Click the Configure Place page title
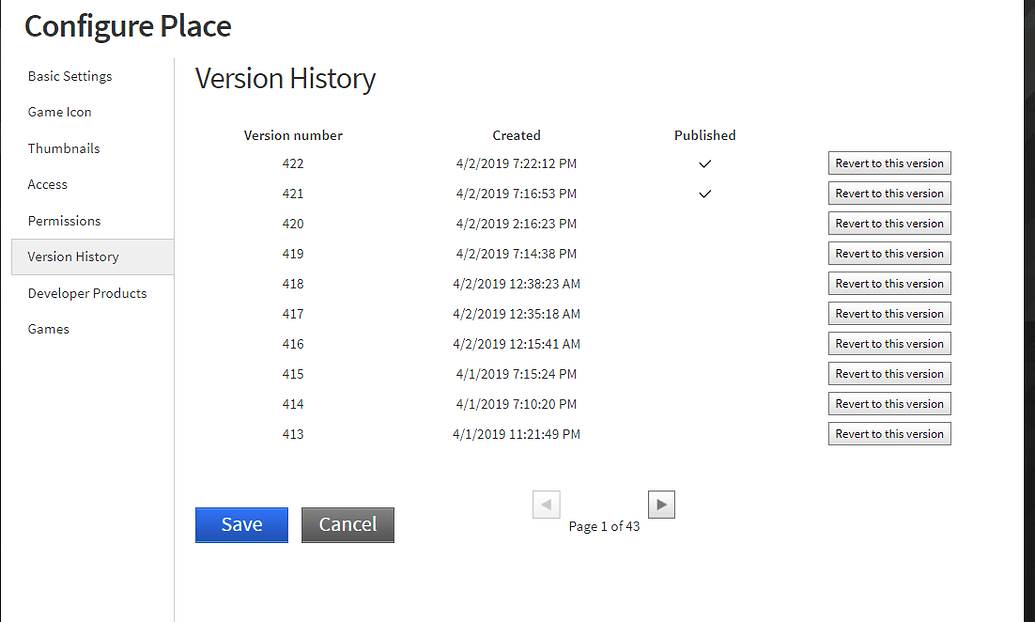The image size is (1035, 622). point(128,26)
